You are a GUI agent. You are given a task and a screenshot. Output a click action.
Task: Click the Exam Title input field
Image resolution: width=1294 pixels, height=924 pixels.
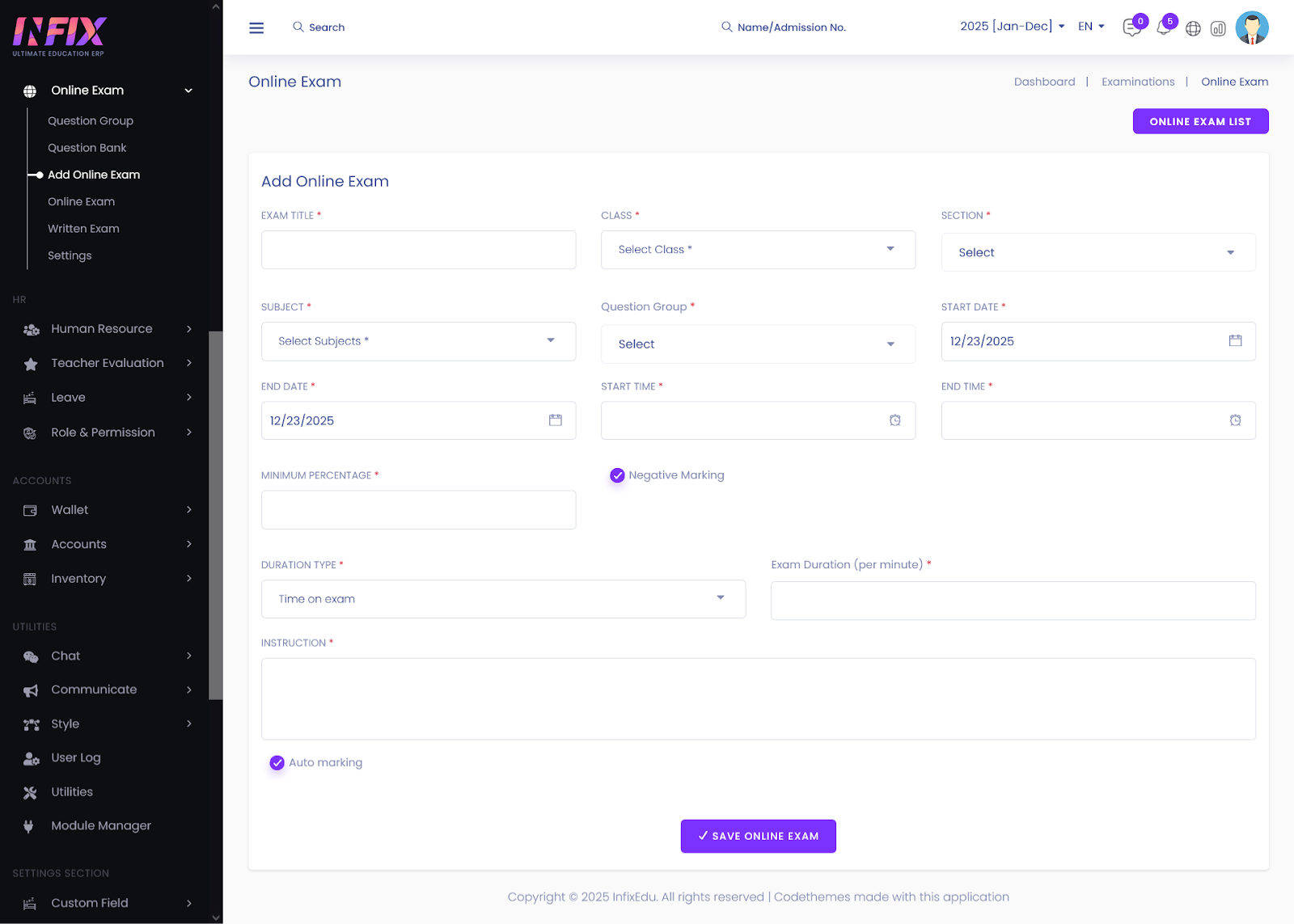coord(418,250)
